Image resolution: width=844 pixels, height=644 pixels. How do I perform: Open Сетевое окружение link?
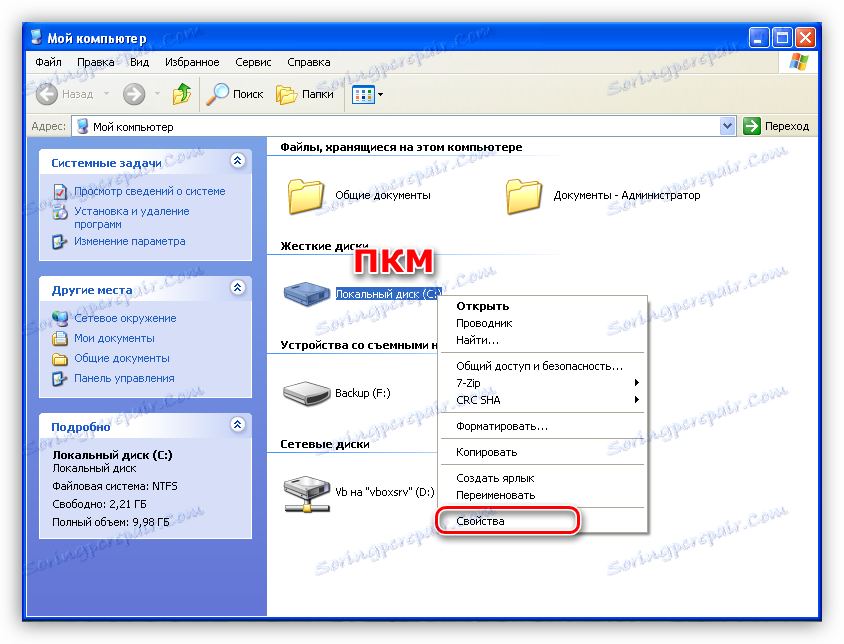click(125, 318)
